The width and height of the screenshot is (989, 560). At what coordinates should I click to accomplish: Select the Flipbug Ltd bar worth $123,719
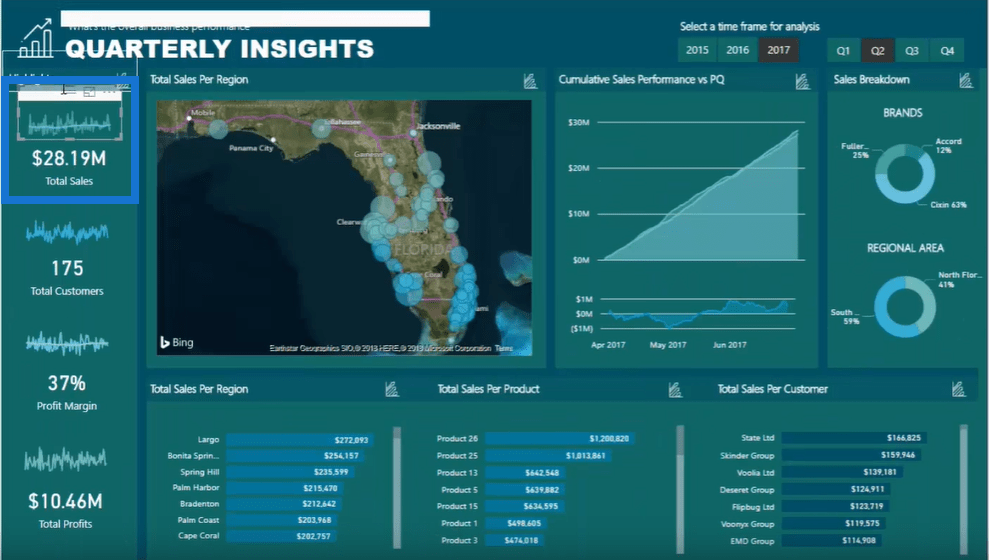(x=835, y=506)
